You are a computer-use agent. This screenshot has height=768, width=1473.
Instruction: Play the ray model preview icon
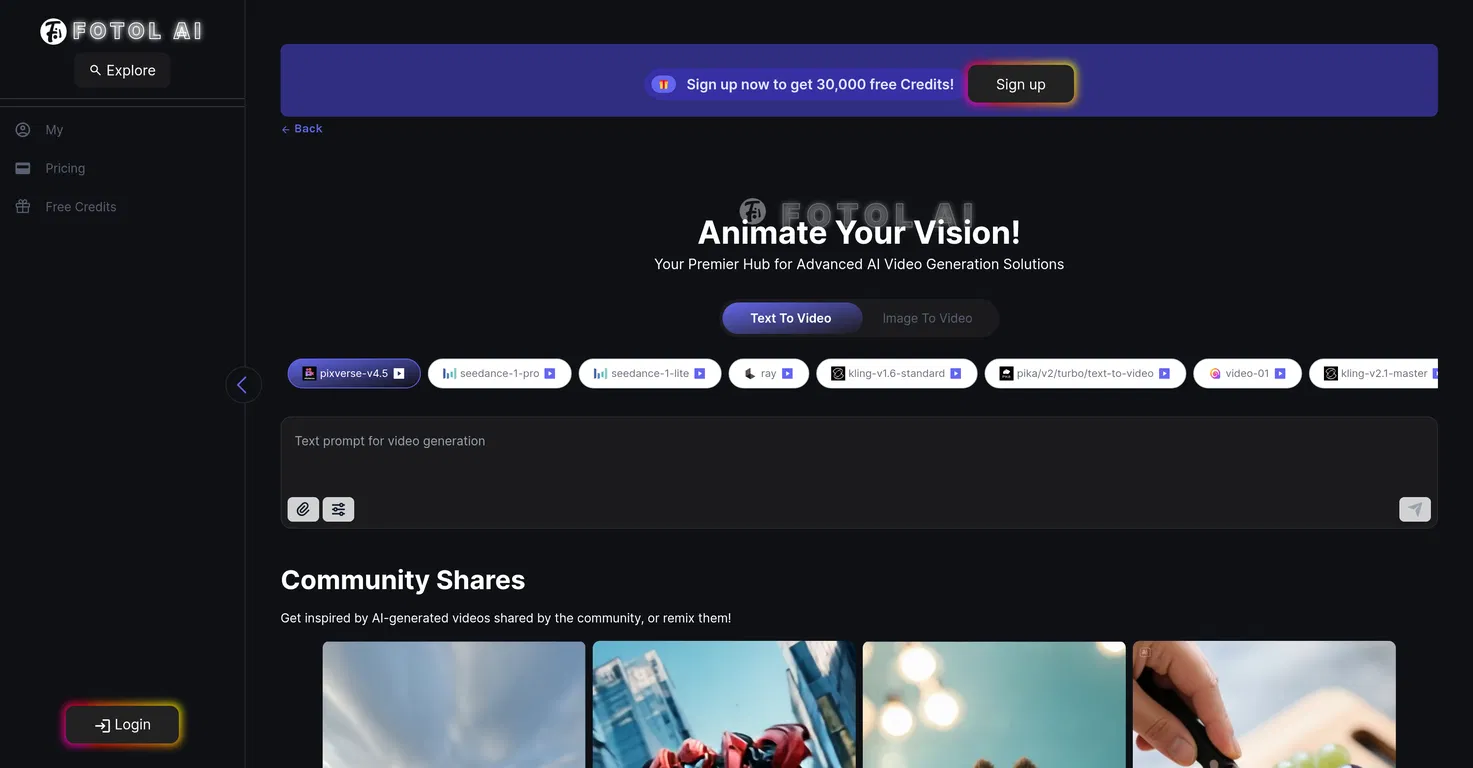coord(787,374)
